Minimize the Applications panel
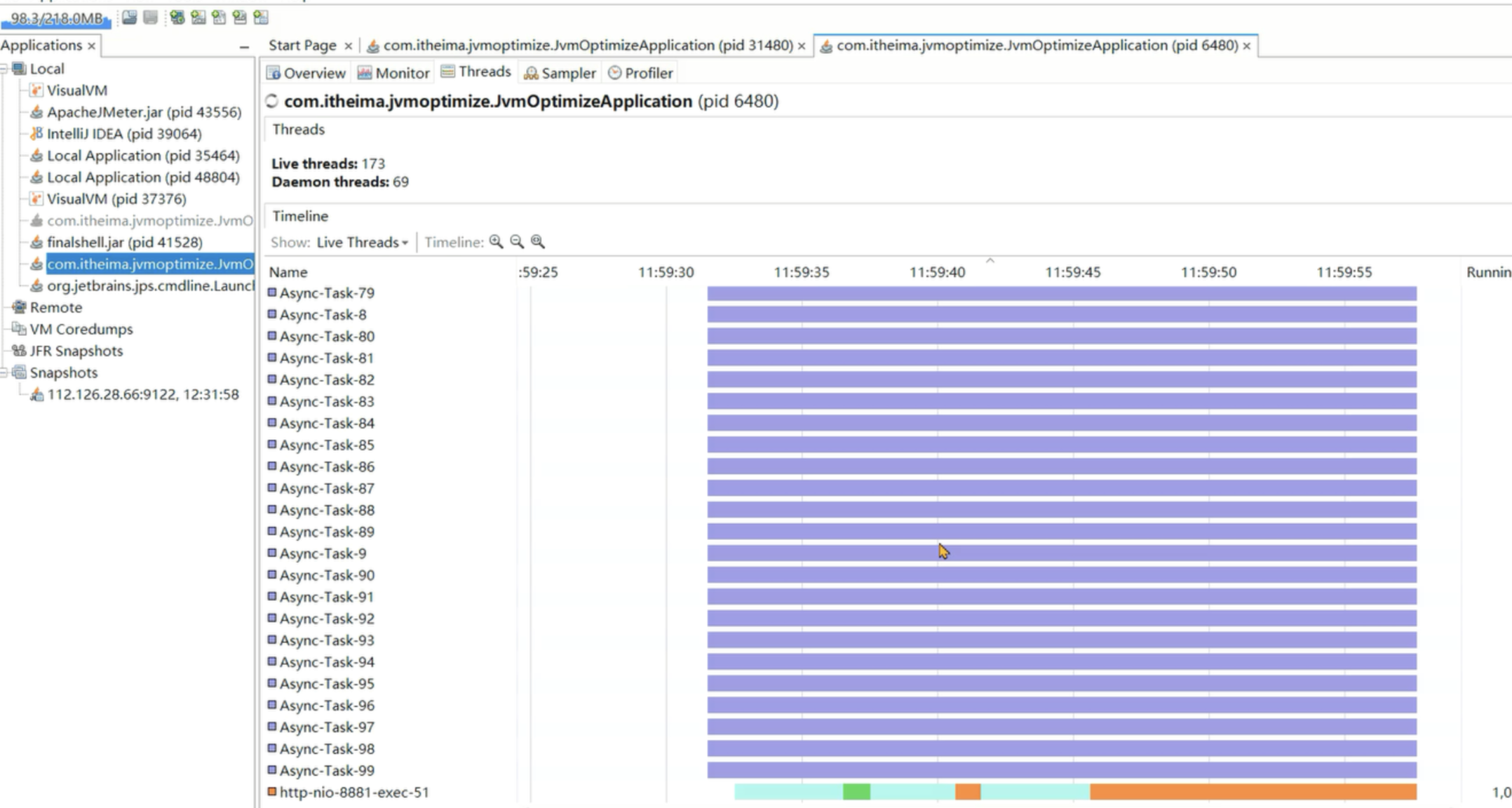 click(x=244, y=47)
